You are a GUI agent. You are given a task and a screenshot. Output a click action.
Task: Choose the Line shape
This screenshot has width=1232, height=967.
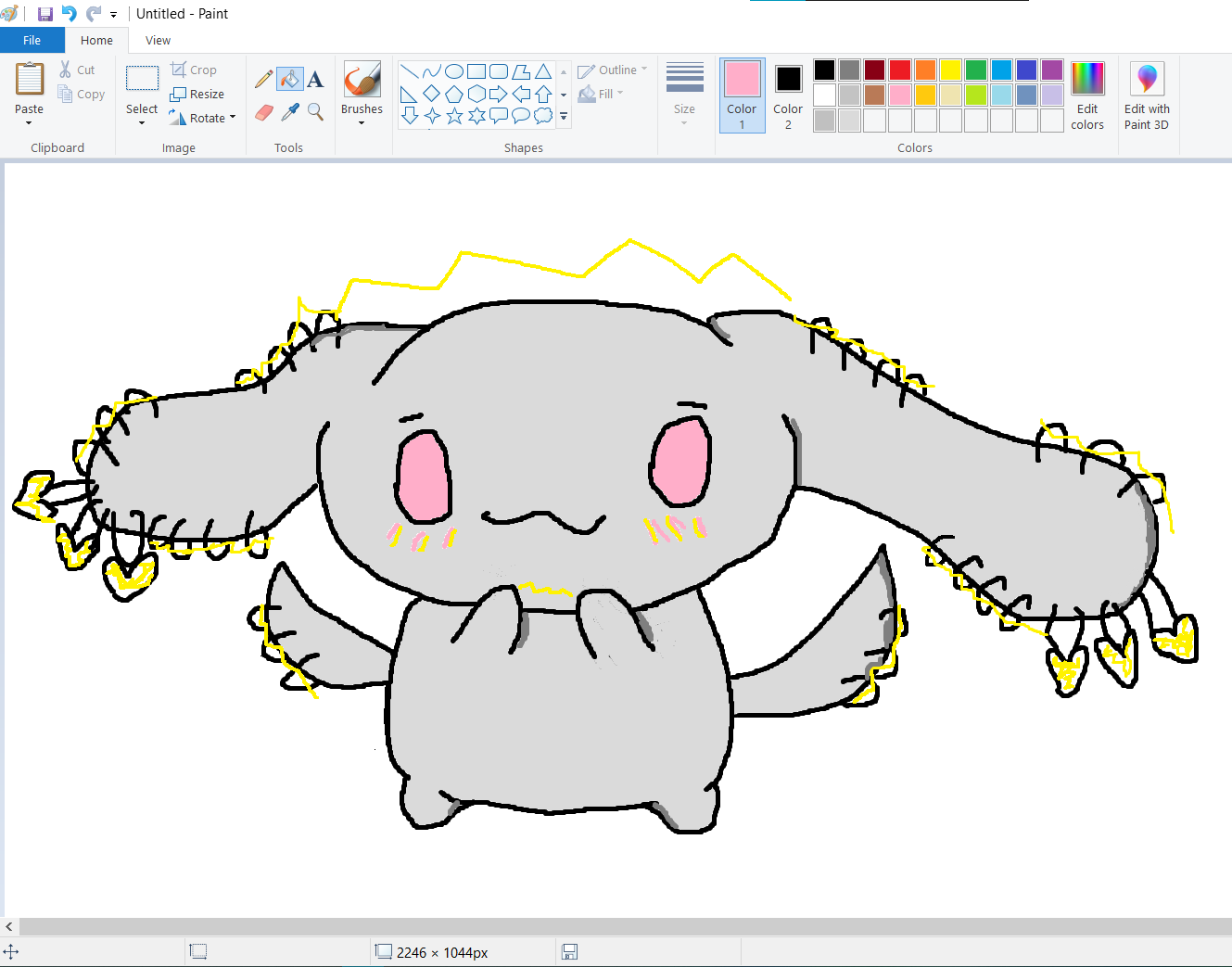pos(409,71)
